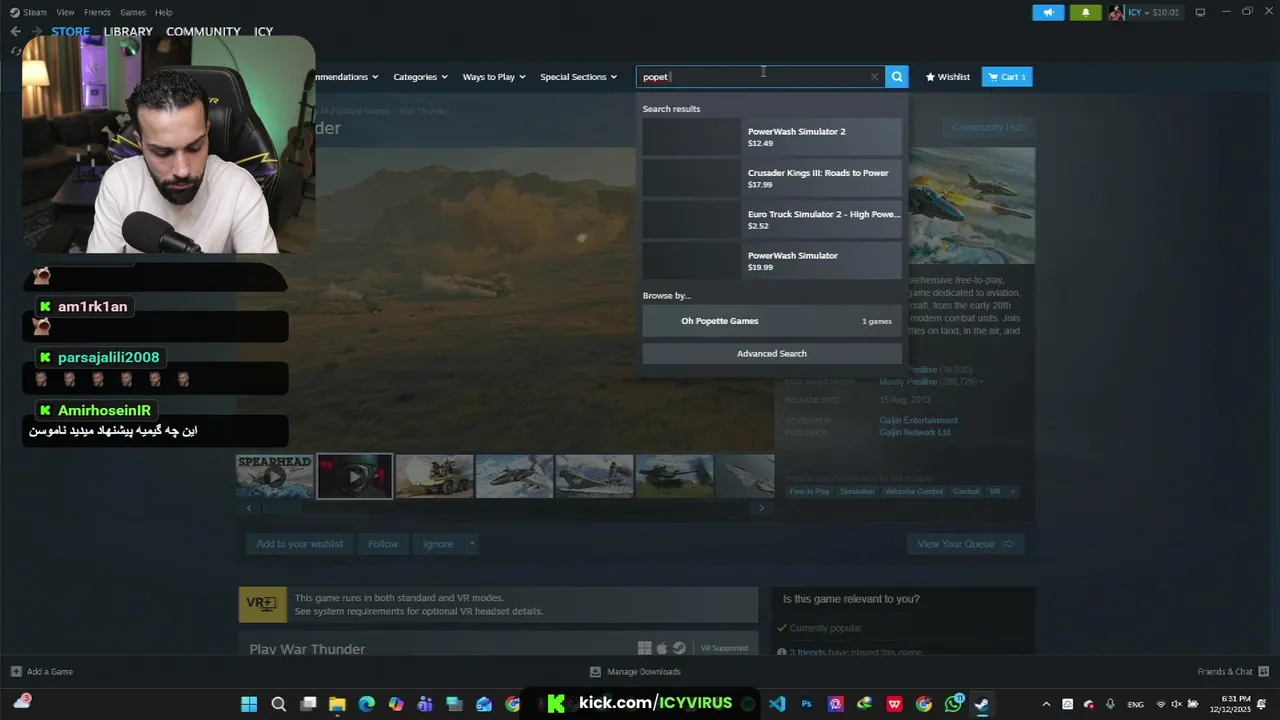1280x720 pixels.
Task: Click Add a Game plus icon
Action: (x=16, y=671)
